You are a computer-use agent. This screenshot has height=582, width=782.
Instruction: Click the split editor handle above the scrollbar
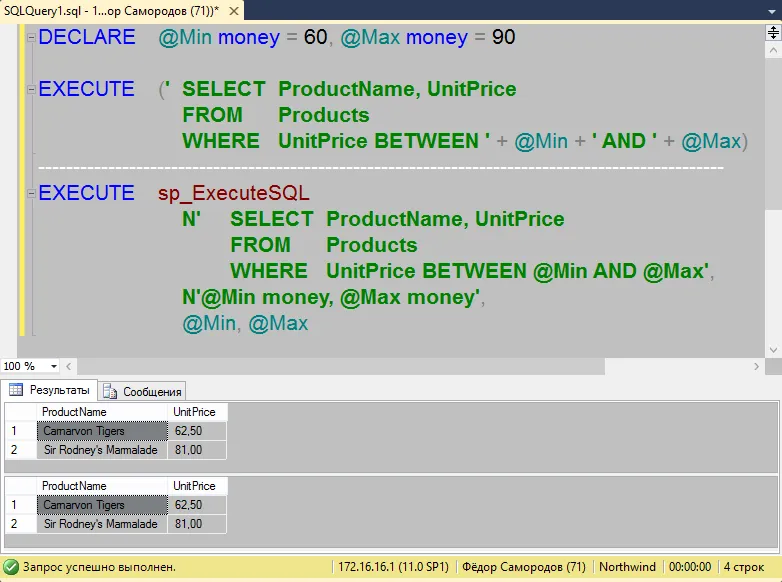772,32
